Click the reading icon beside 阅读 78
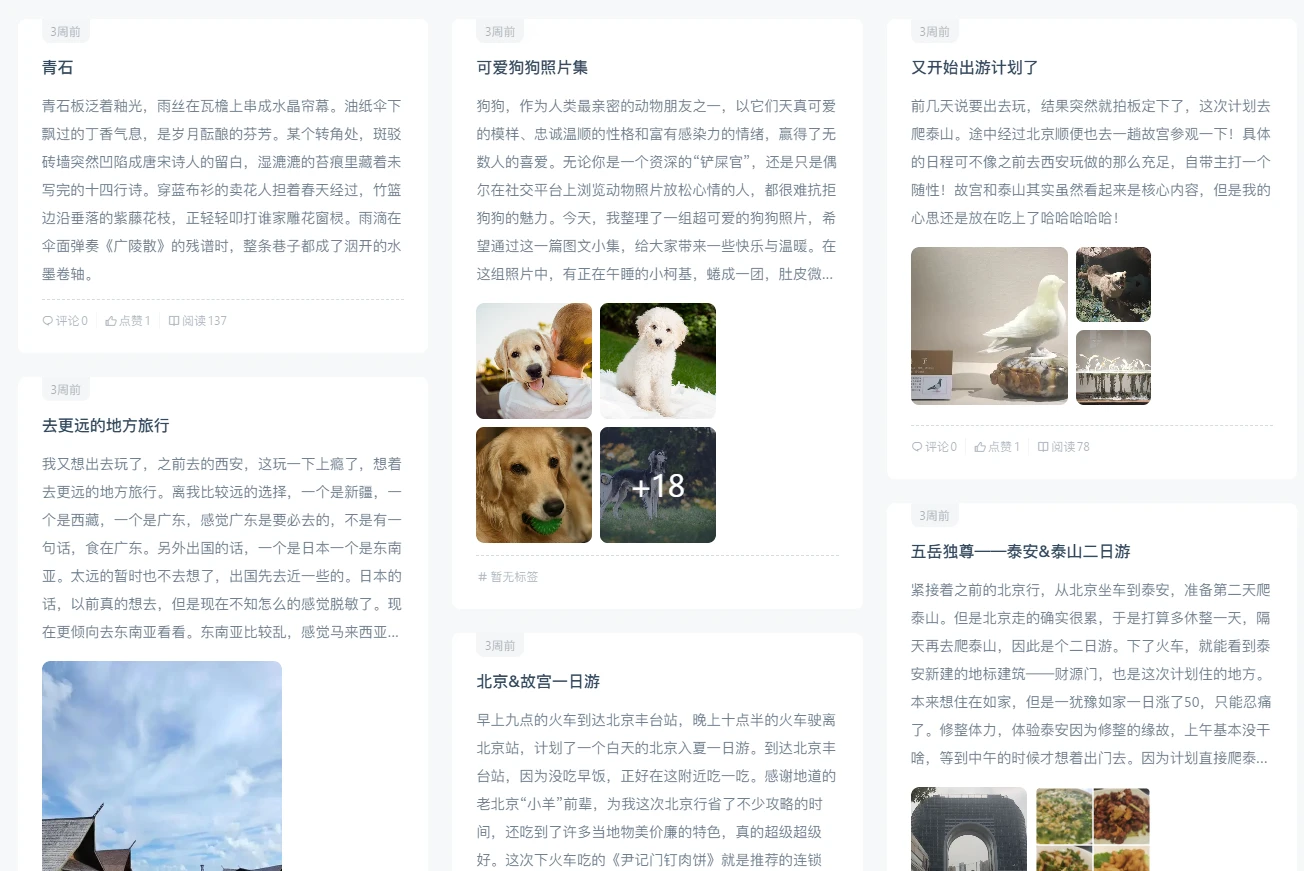1304x871 pixels. [x=1043, y=447]
